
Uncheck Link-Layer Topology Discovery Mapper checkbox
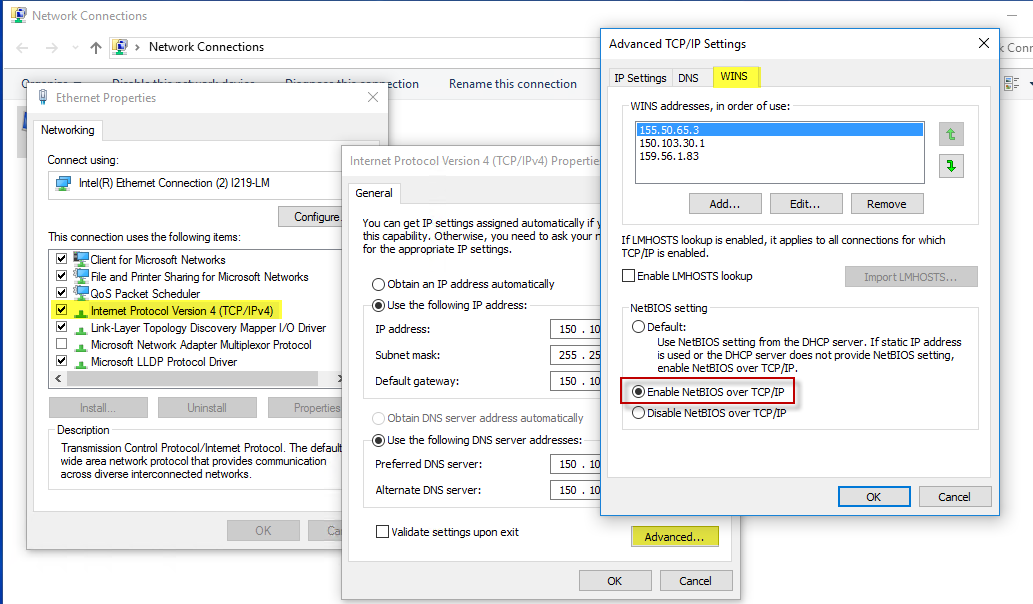pyautogui.click(x=62, y=327)
